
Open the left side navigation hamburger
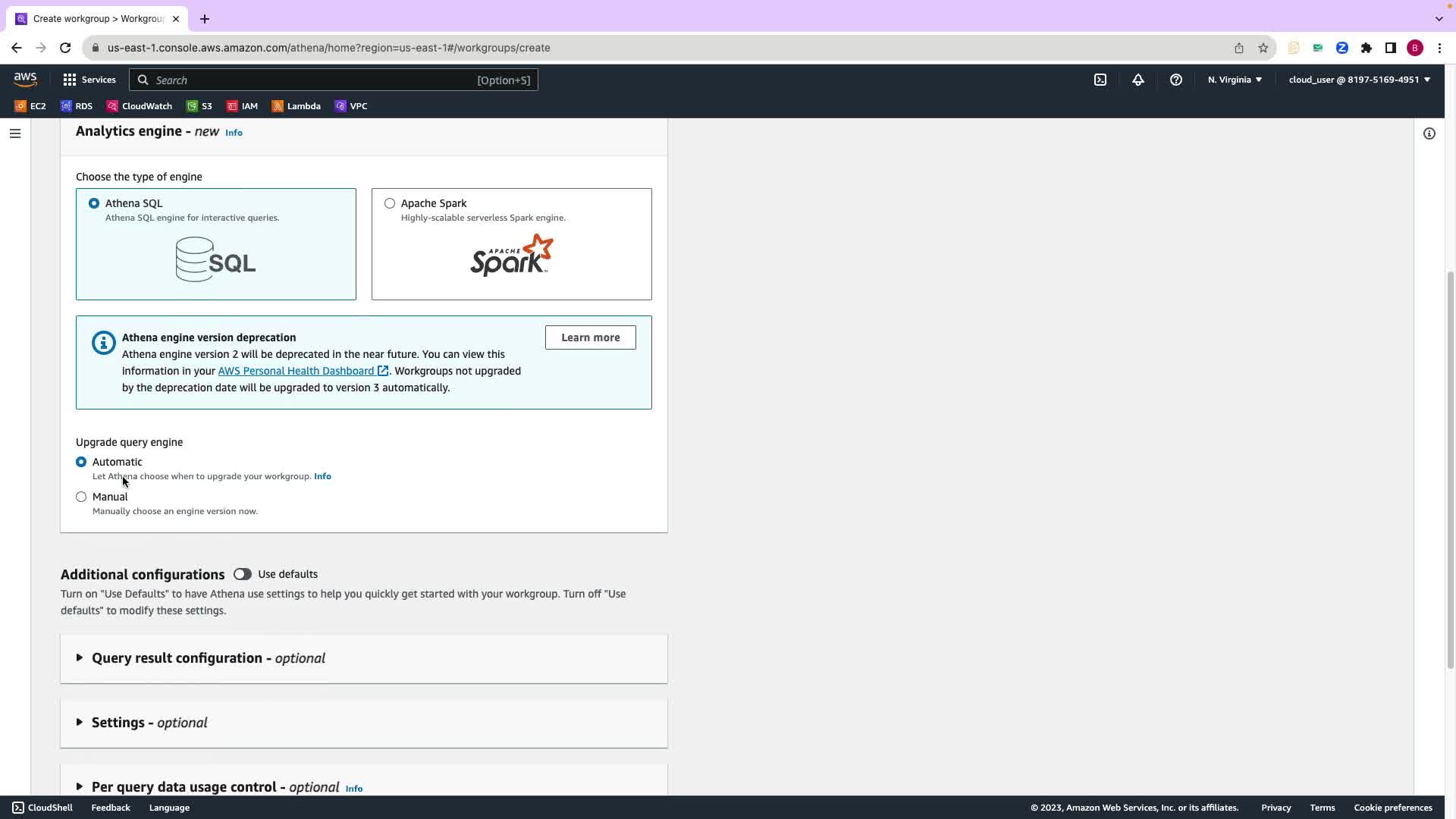pos(15,133)
